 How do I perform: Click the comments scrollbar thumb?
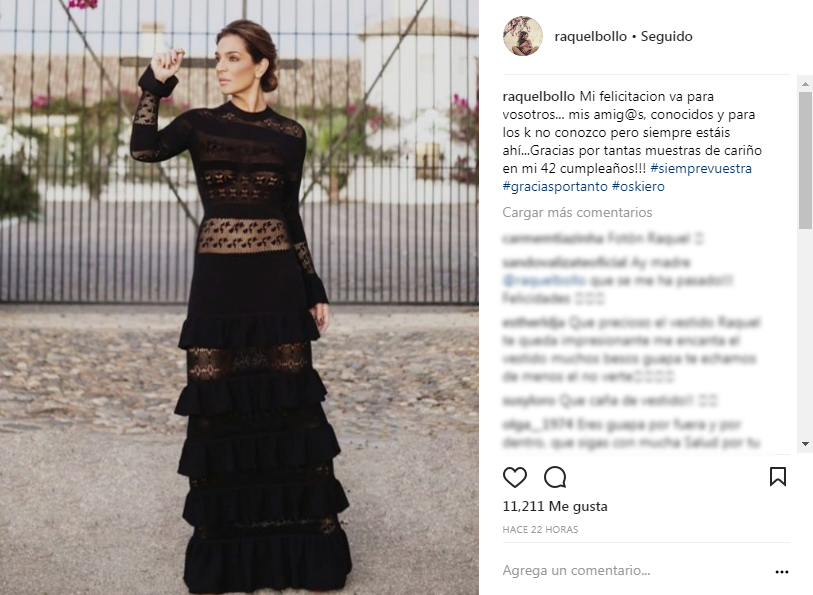[805, 160]
